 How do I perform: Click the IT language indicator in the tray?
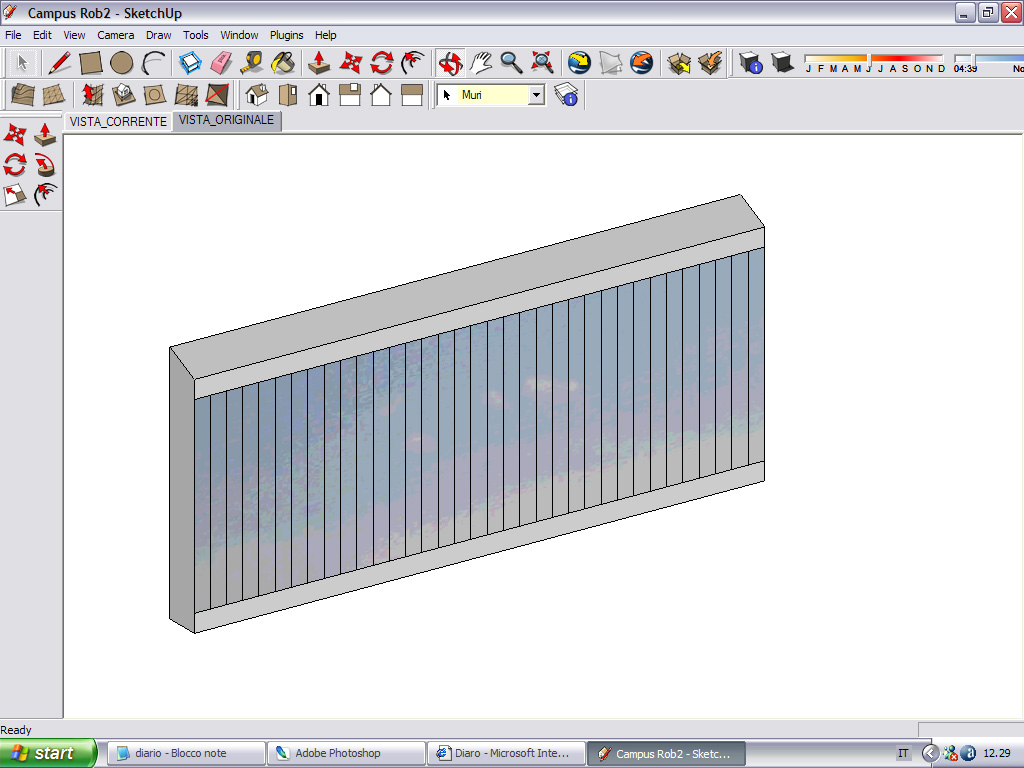[903, 753]
